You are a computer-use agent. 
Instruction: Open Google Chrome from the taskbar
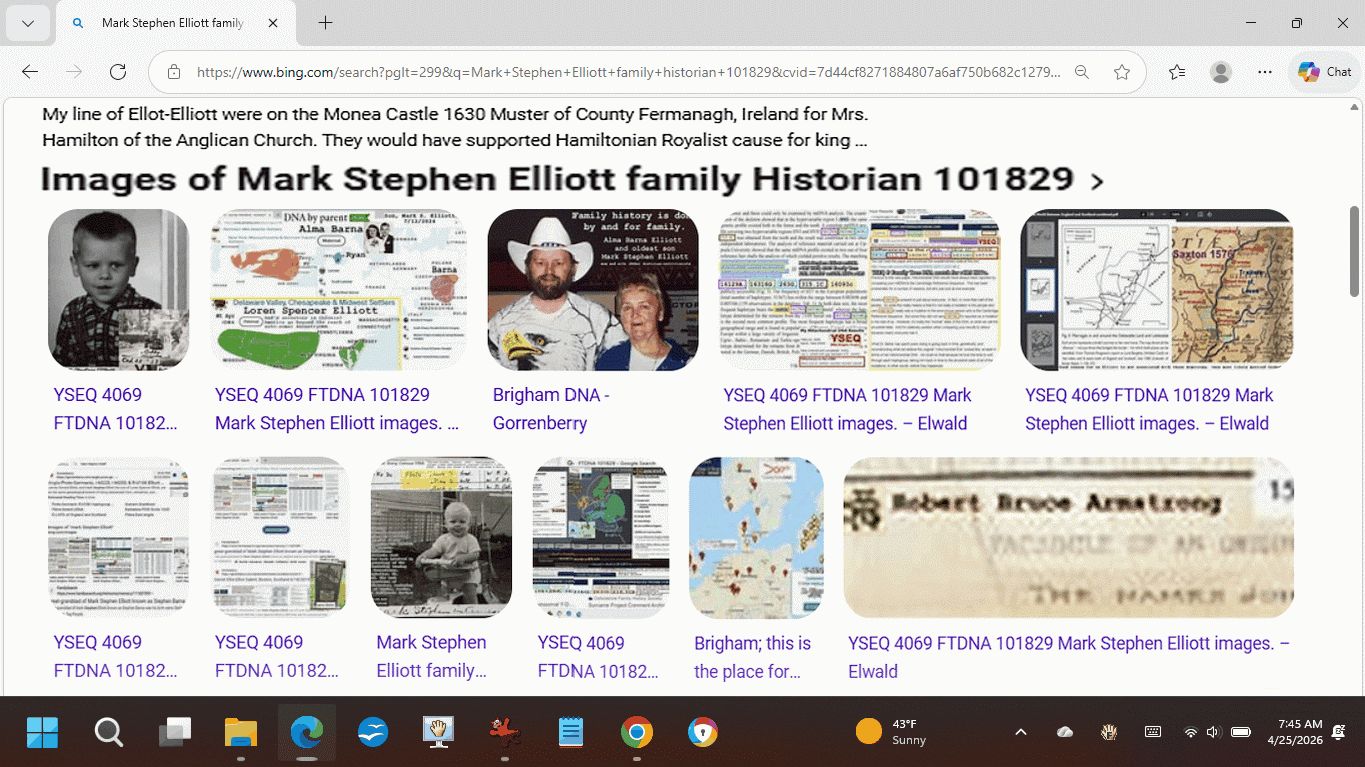pyautogui.click(x=636, y=733)
